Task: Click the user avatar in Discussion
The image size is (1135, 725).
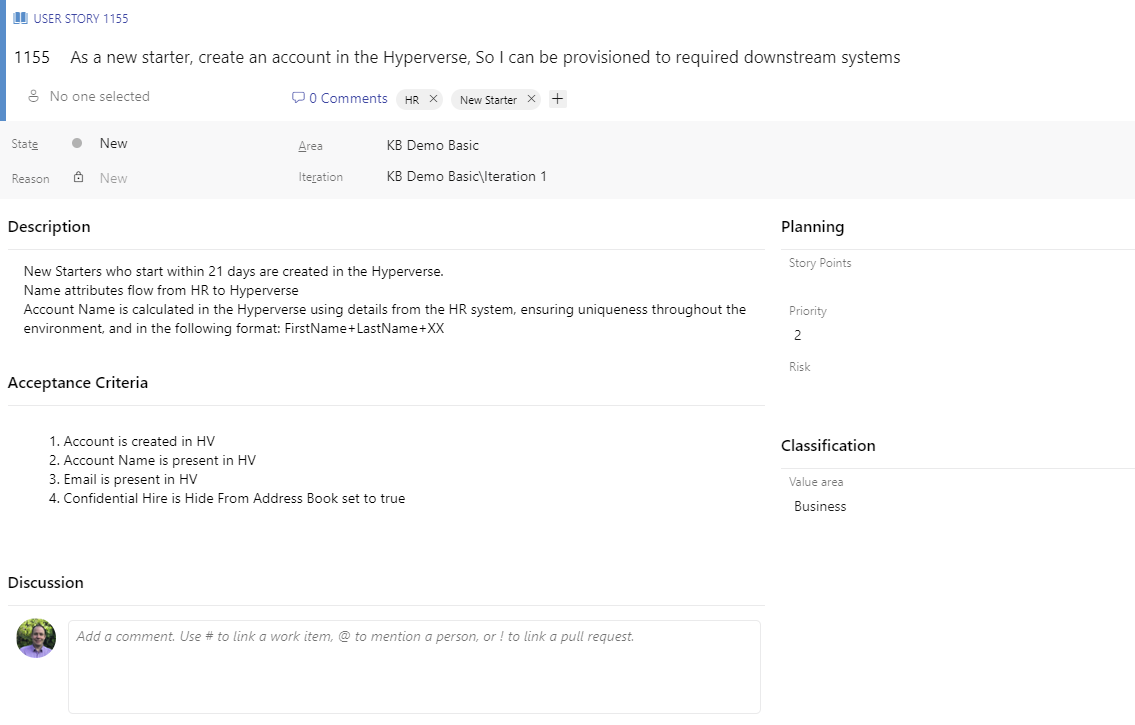Action: click(x=36, y=638)
